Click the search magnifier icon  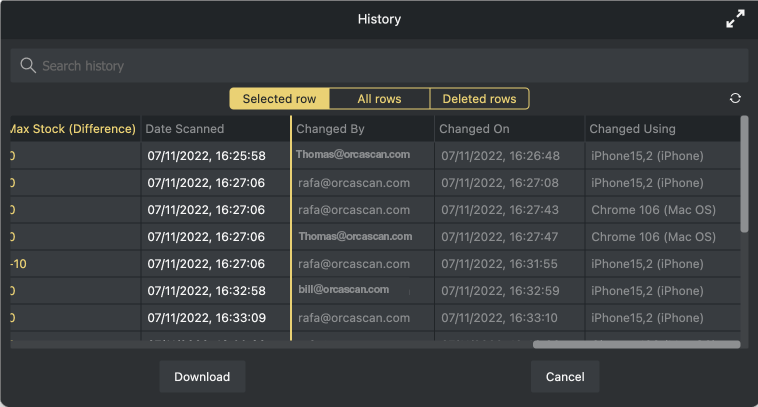pyautogui.click(x=27, y=66)
